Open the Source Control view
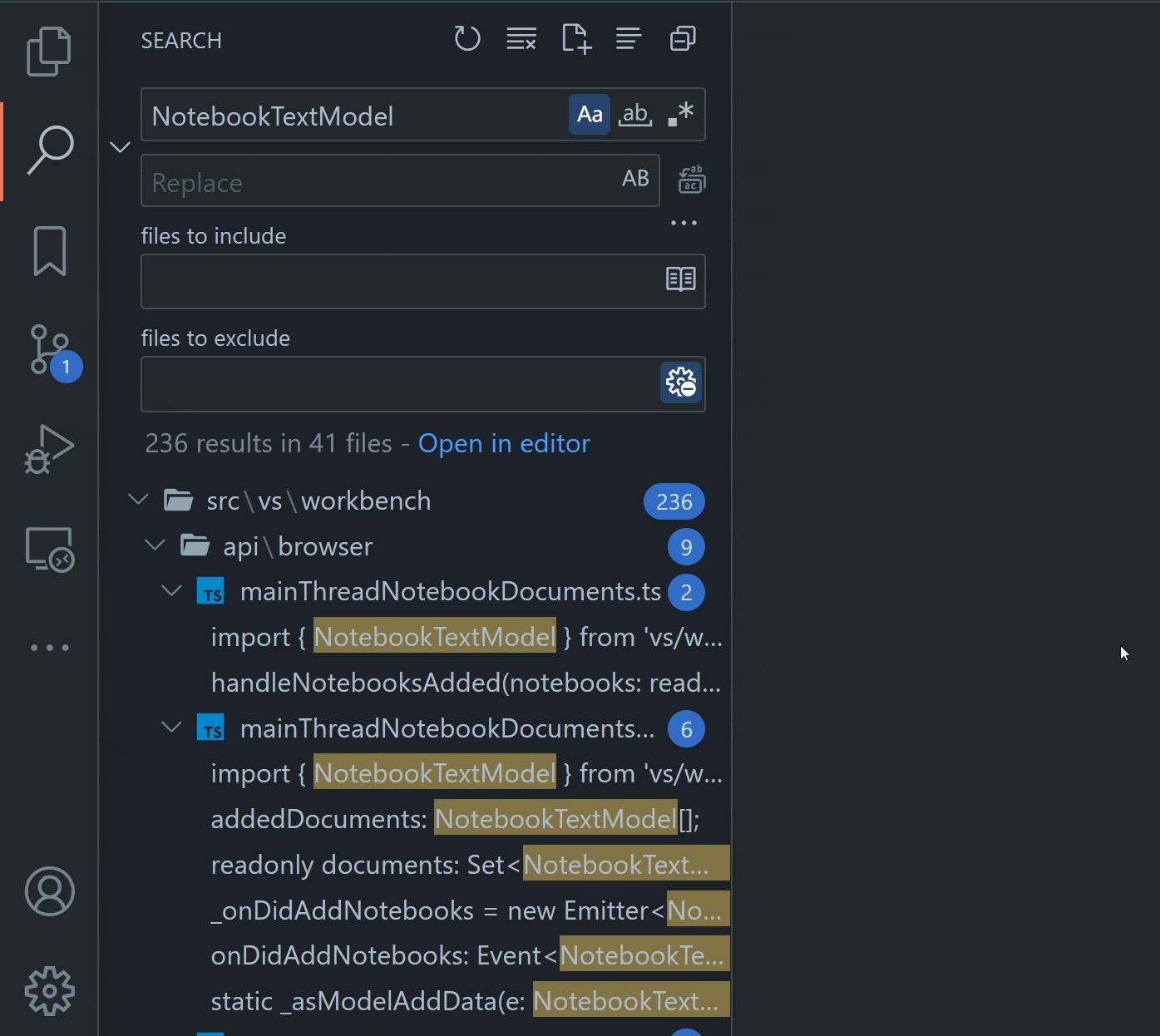Image resolution: width=1160 pixels, height=1036 pixels. (x=49, y=349)
